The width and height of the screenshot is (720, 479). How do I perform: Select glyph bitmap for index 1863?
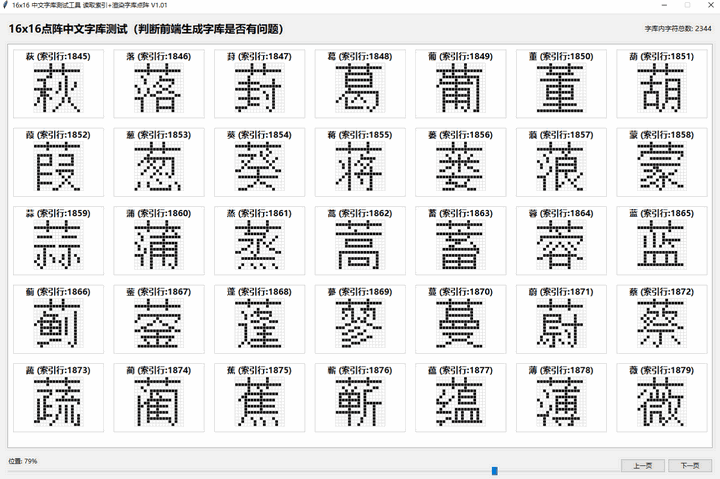[x=460, y=245]
